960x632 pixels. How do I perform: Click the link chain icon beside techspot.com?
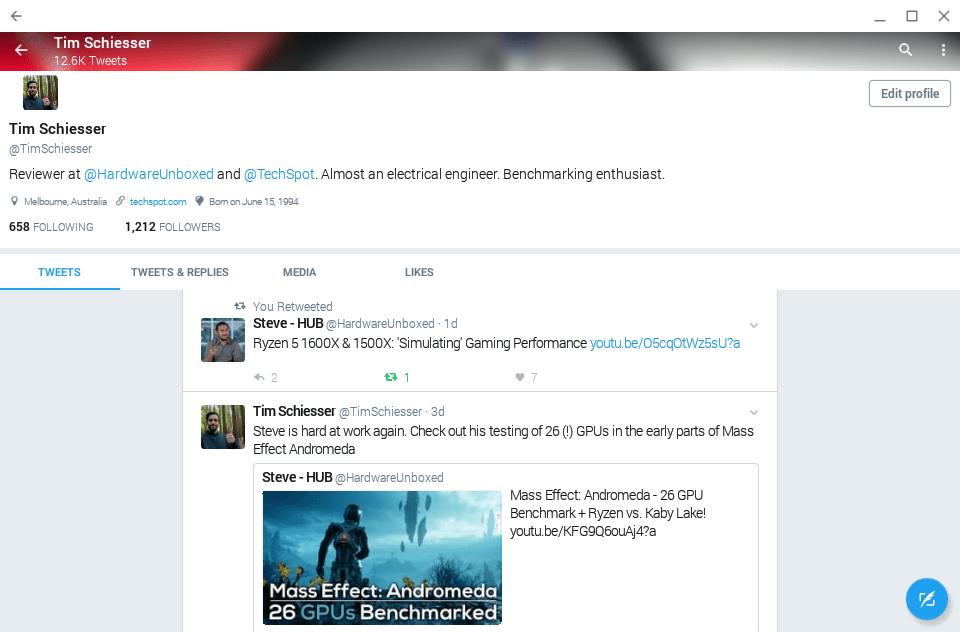121,201
